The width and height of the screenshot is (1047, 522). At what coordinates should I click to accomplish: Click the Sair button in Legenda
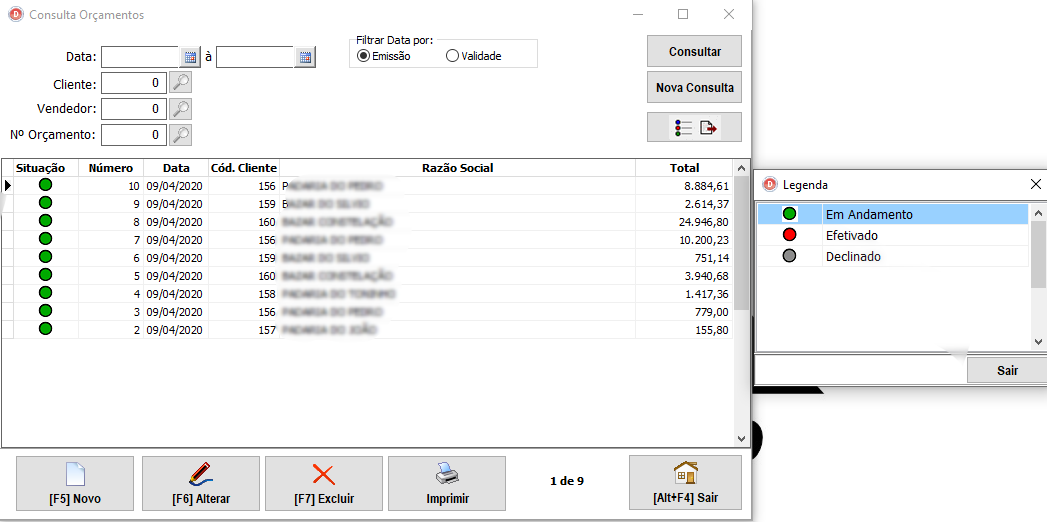pos(1007,370)
